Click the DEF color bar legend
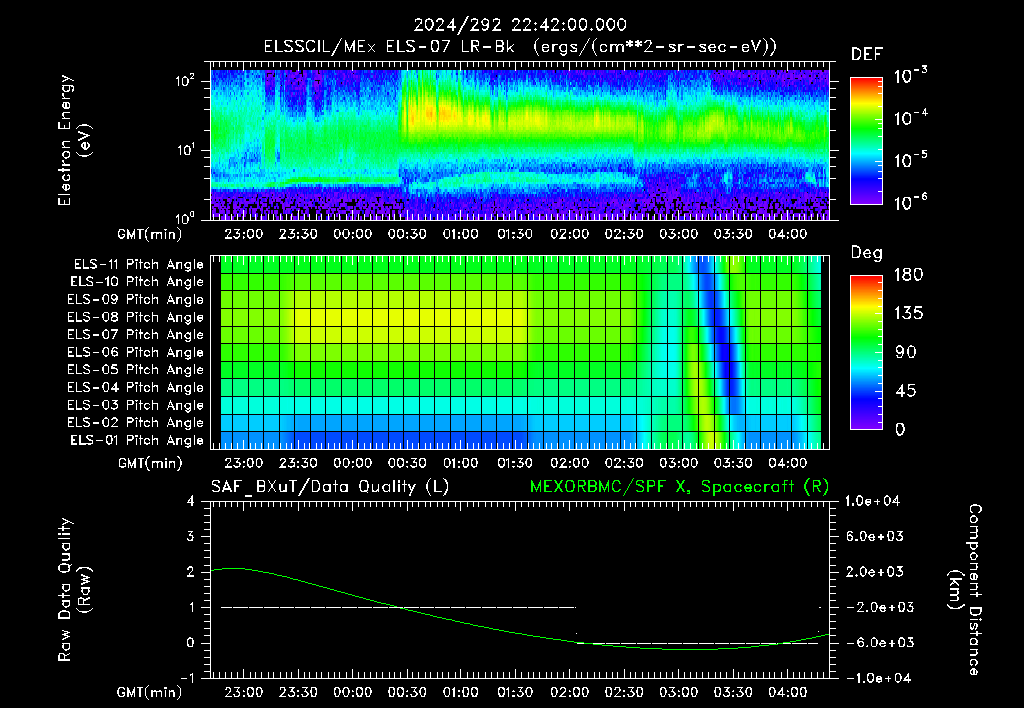 coord(866,140)
